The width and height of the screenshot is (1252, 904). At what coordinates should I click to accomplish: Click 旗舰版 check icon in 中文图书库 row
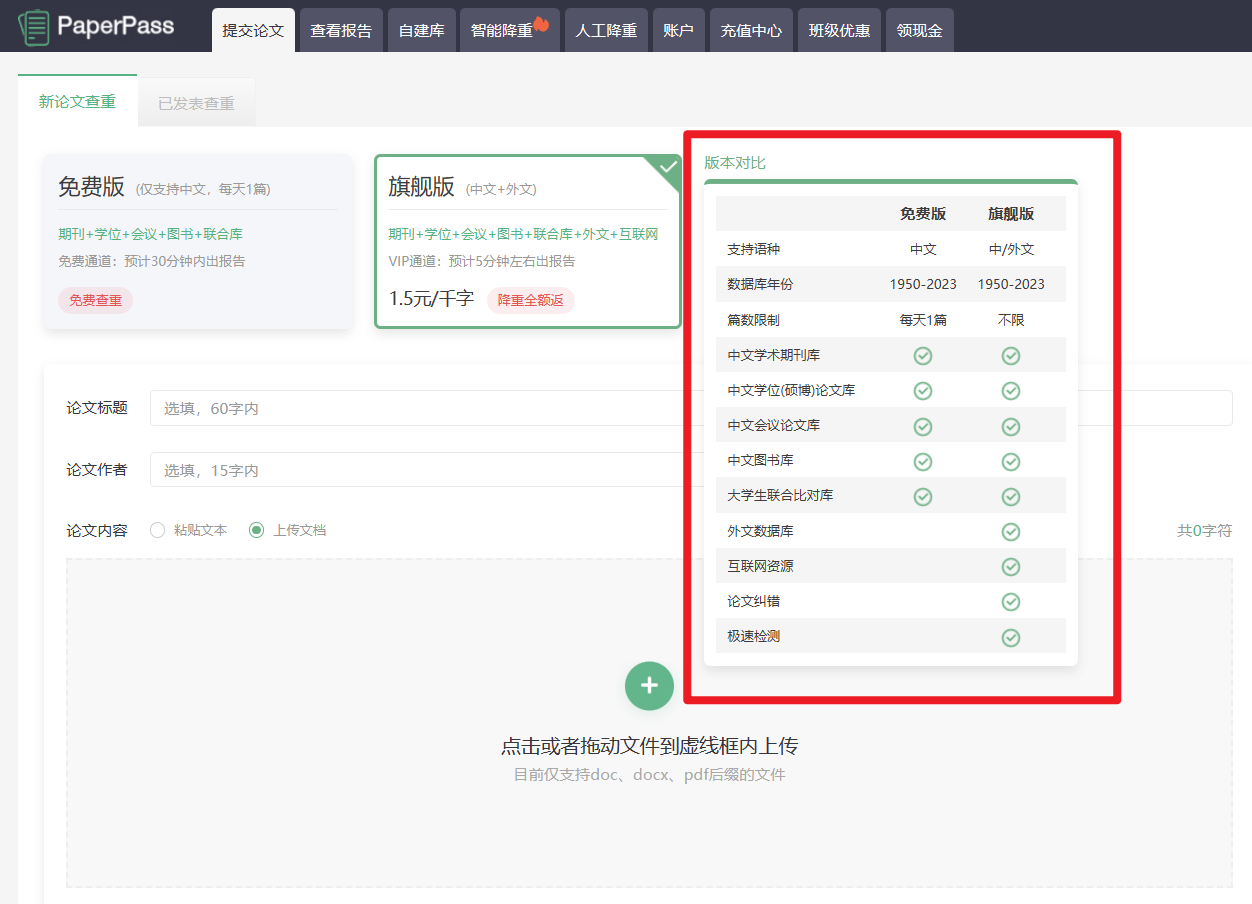(x=1011, y=461)
